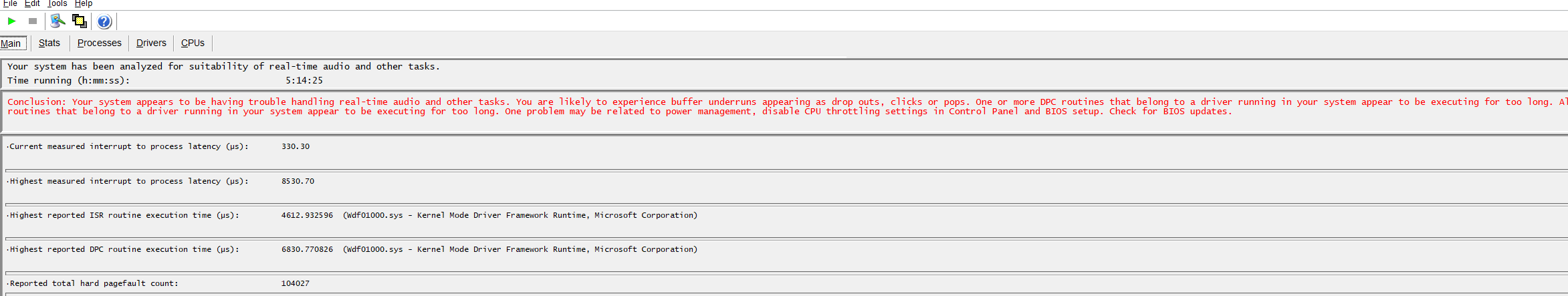The width and height of the screenshot is (1568, 296).
Task: Click the red Conclusion text
Action: [x=787, y=107]
